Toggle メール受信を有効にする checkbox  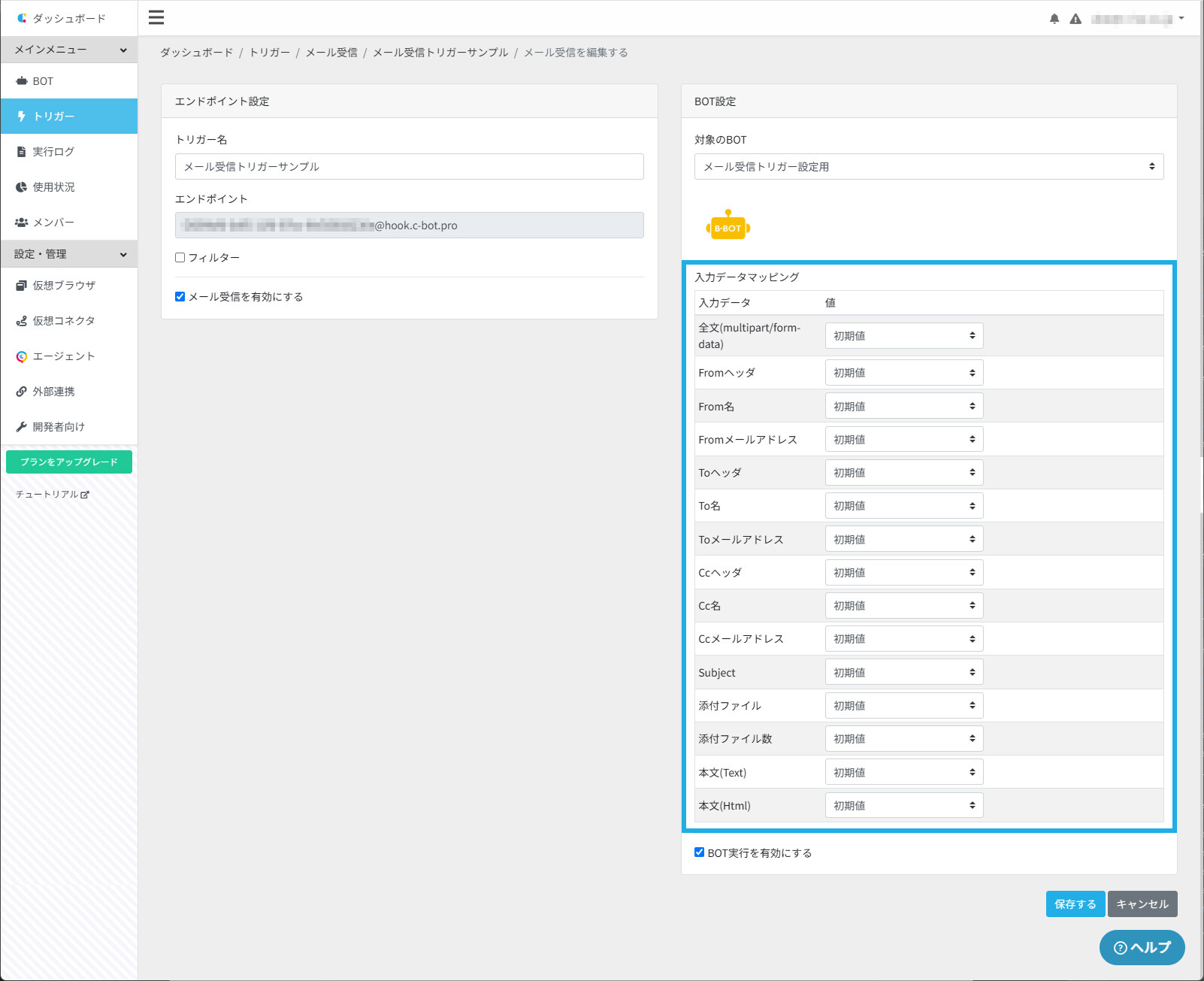click(180, 297)
